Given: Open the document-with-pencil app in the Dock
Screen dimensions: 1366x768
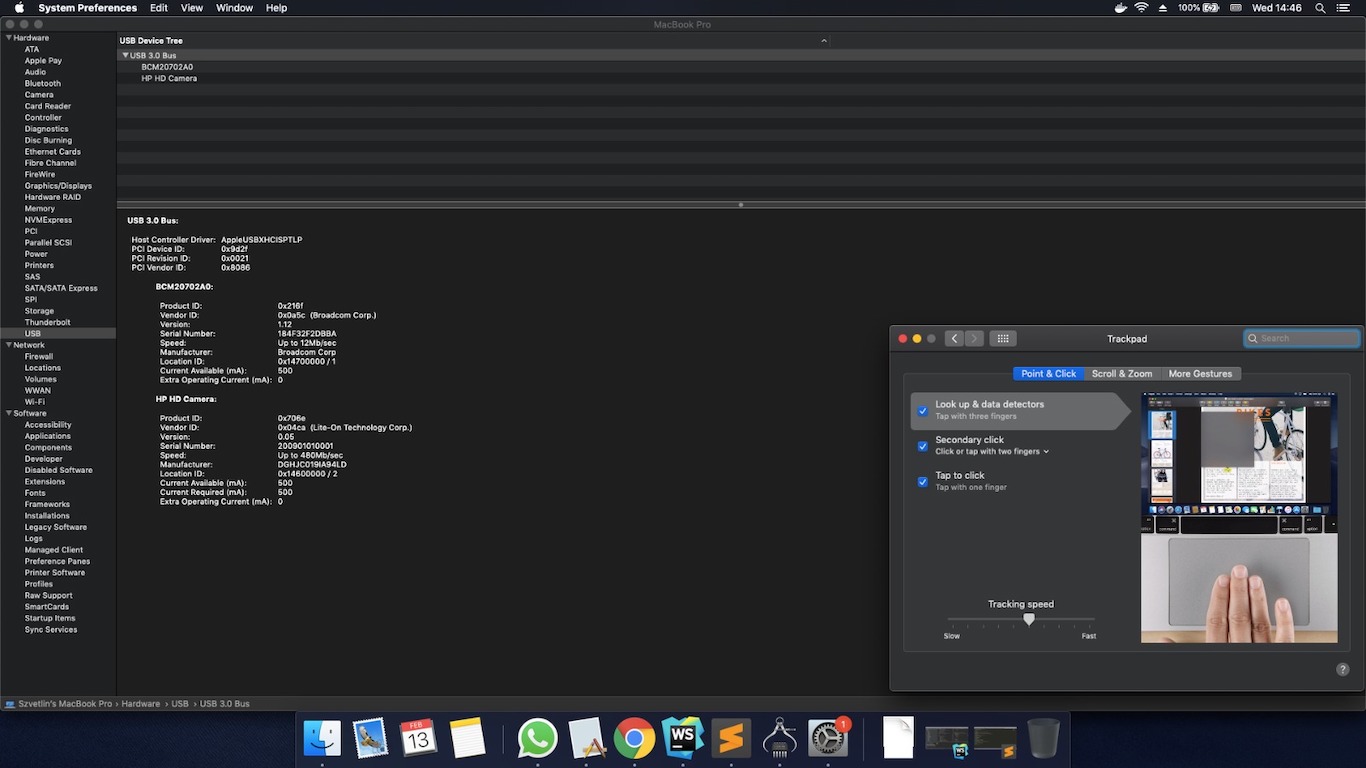Looking at the screenshot, I should pyautogui.click(x=586, y=739).
